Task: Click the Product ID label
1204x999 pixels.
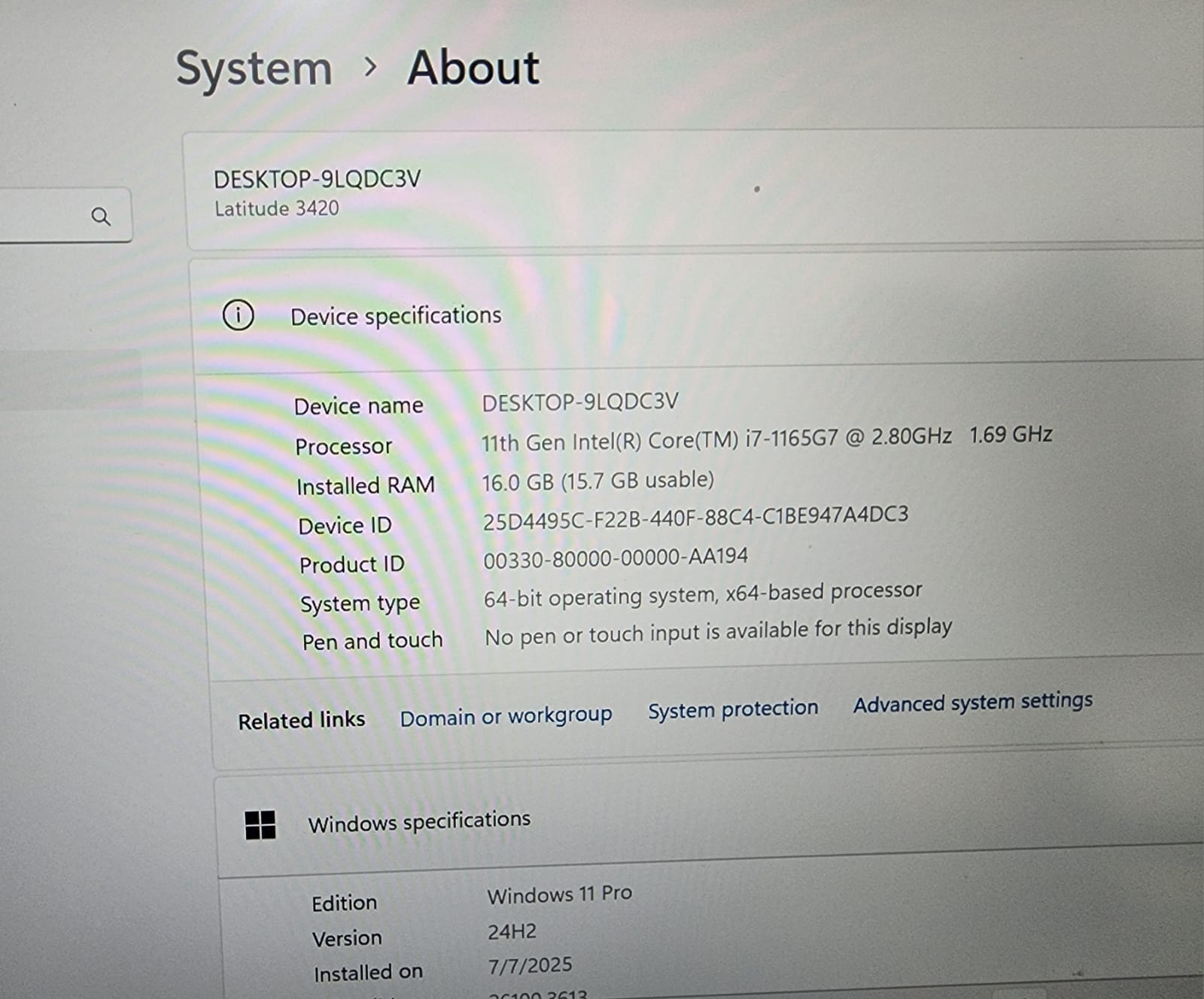Action: coord(352,564)
